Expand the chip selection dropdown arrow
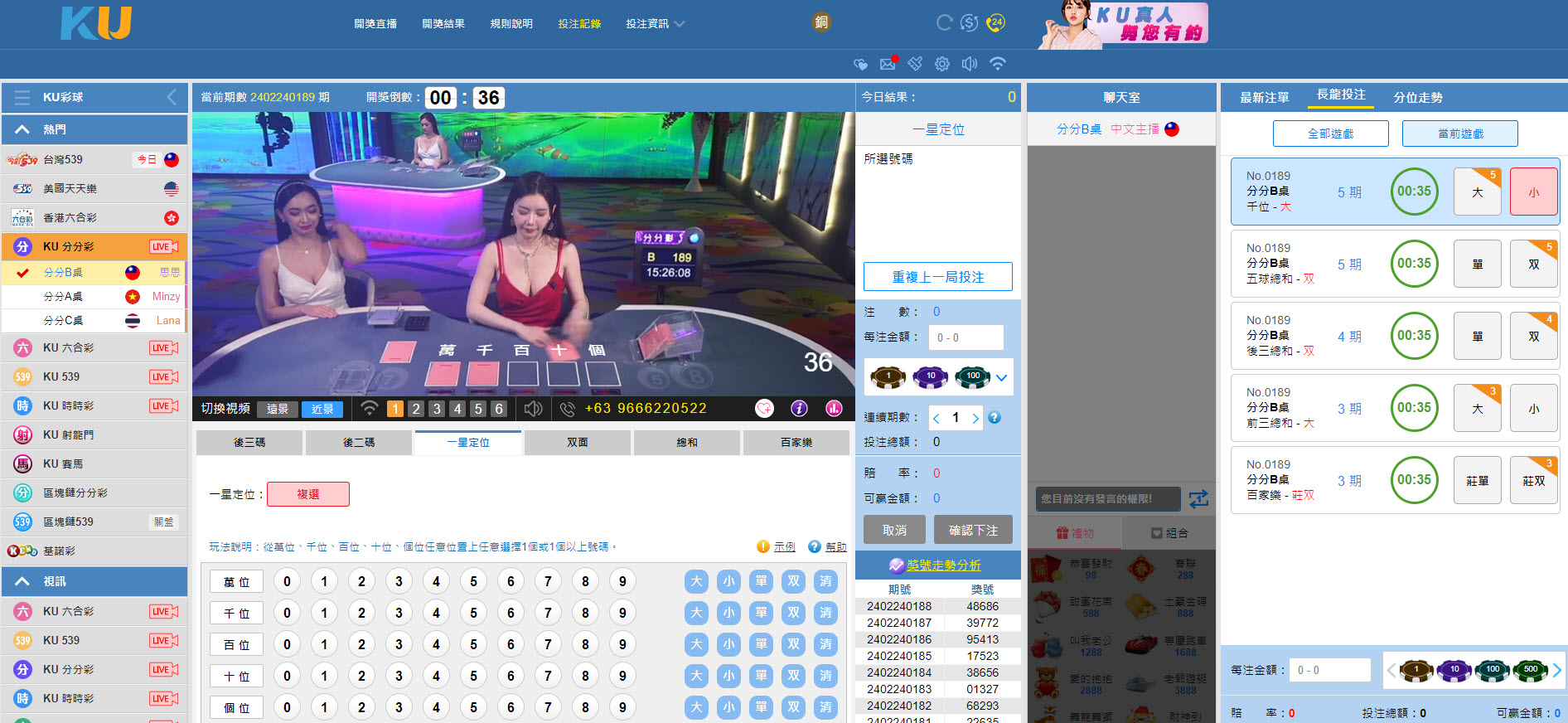The image size is (1568, 723). (x=1002, y=378)
